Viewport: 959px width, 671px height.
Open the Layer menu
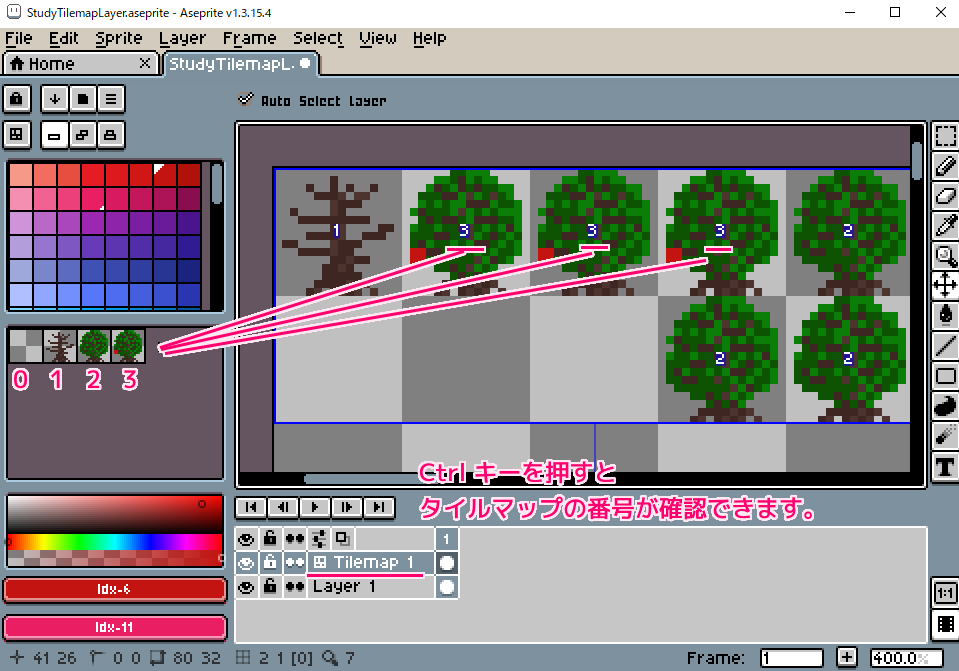pyautogui.click(x=182, y=38)
